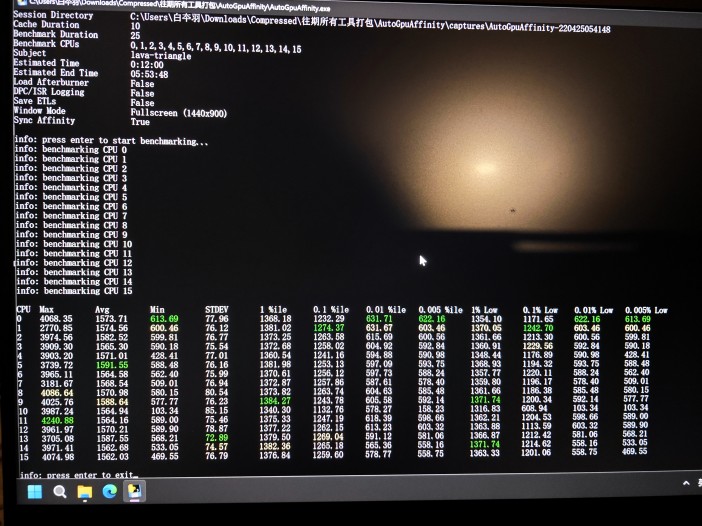Click green 0.1 %ile value 1274.37
The width and height of the screenshot is (702, 526).
tap(329, 328)
